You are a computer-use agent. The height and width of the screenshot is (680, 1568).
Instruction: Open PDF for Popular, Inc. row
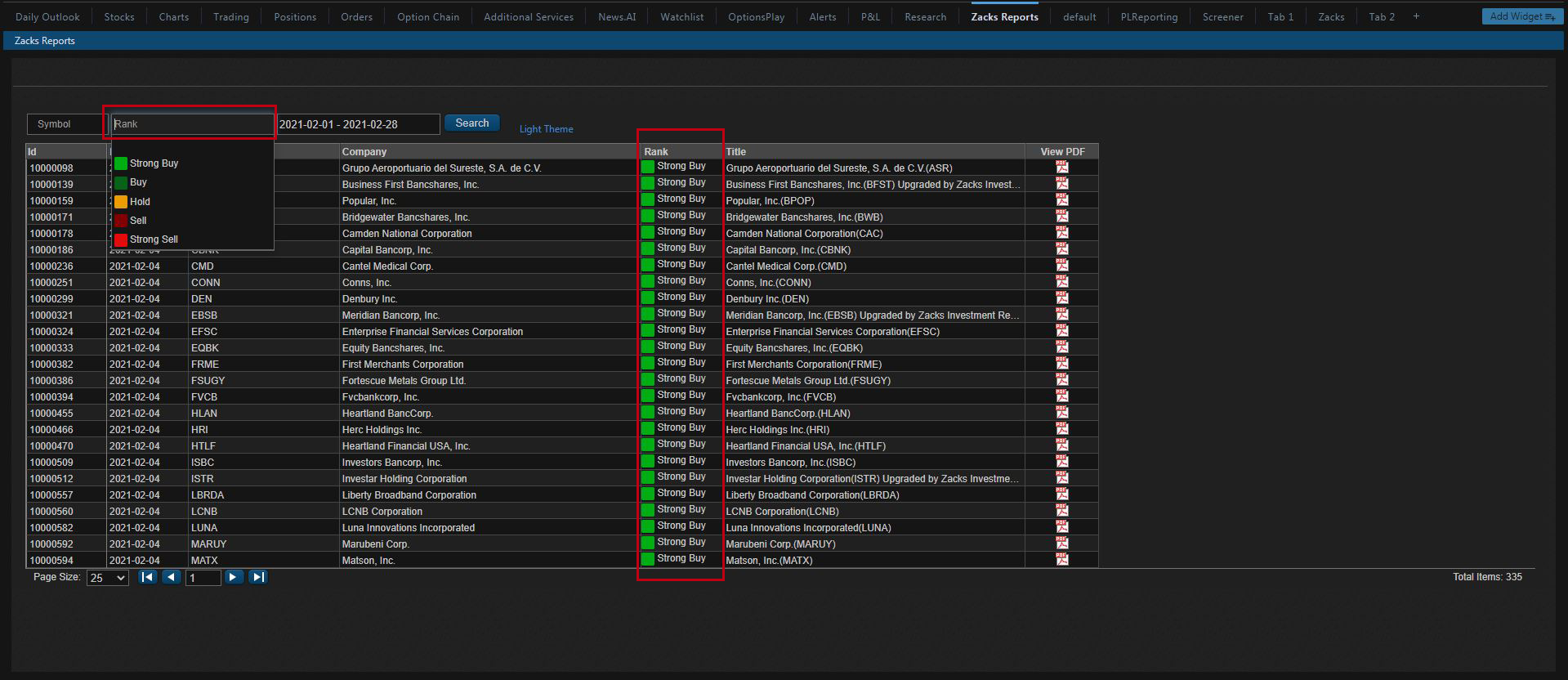(1061, 199)
